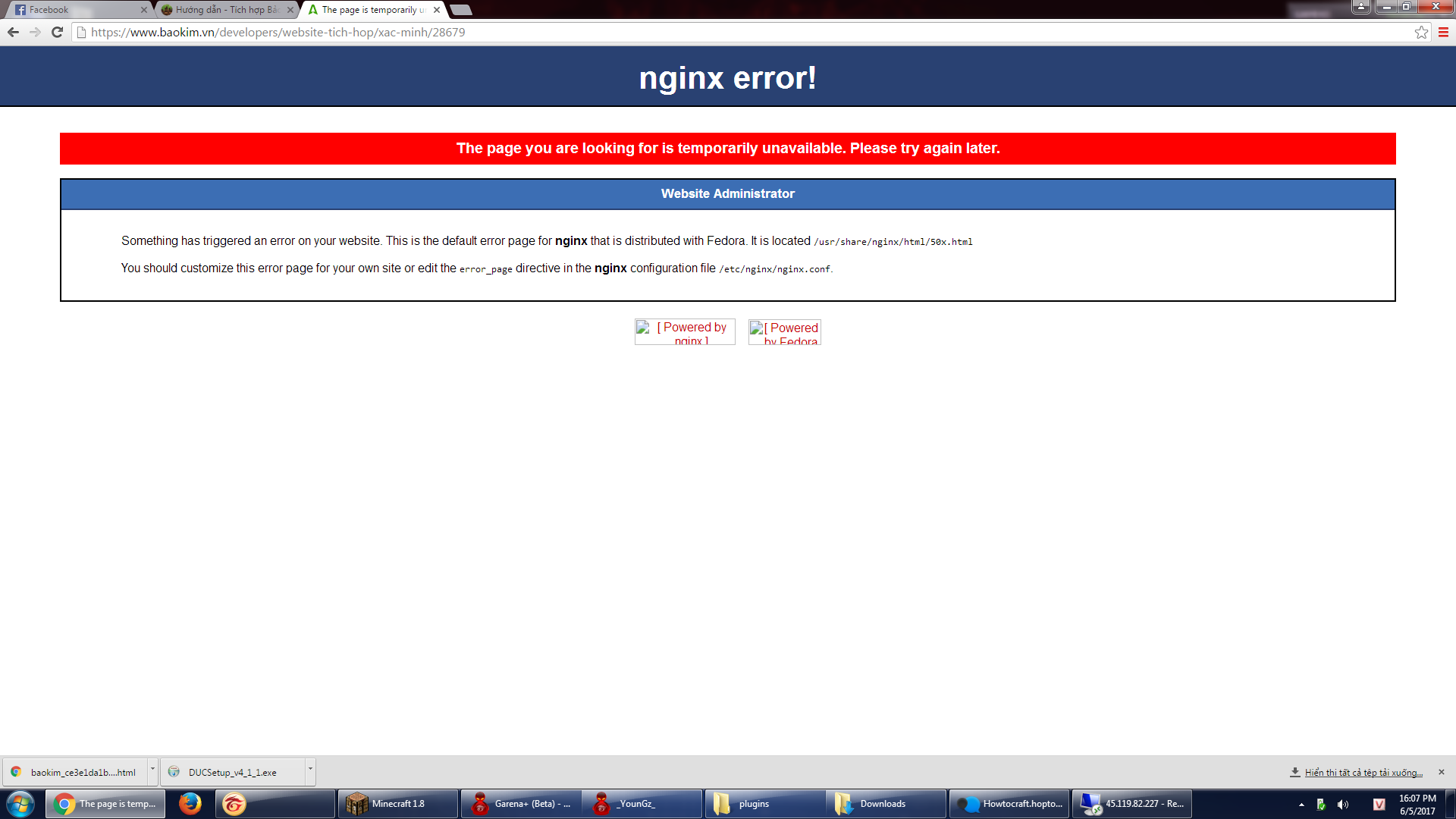Open the Chrome hamburger menu

coord(1443,32)
